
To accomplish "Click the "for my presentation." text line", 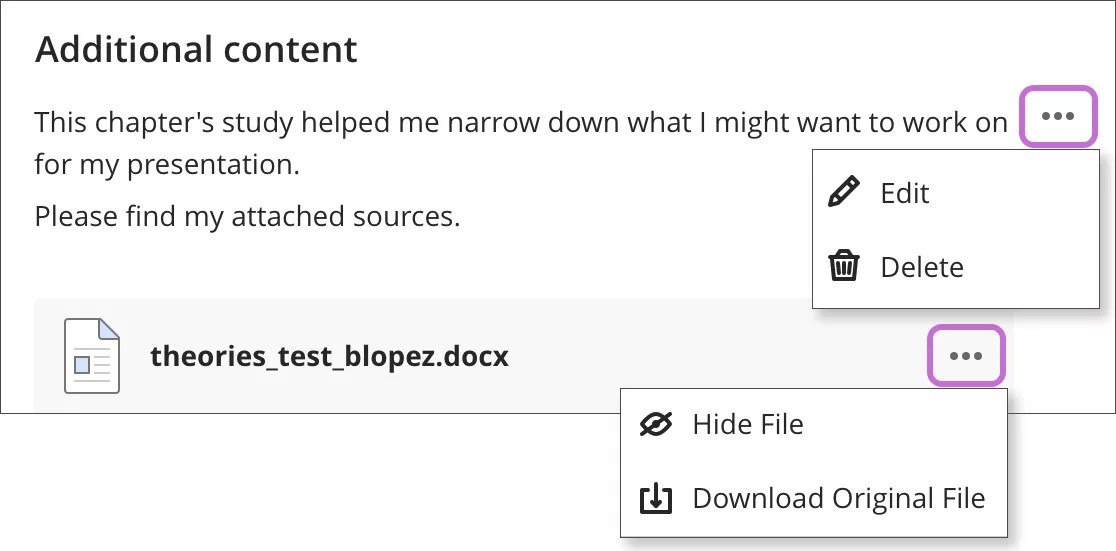I will [167, 164].
